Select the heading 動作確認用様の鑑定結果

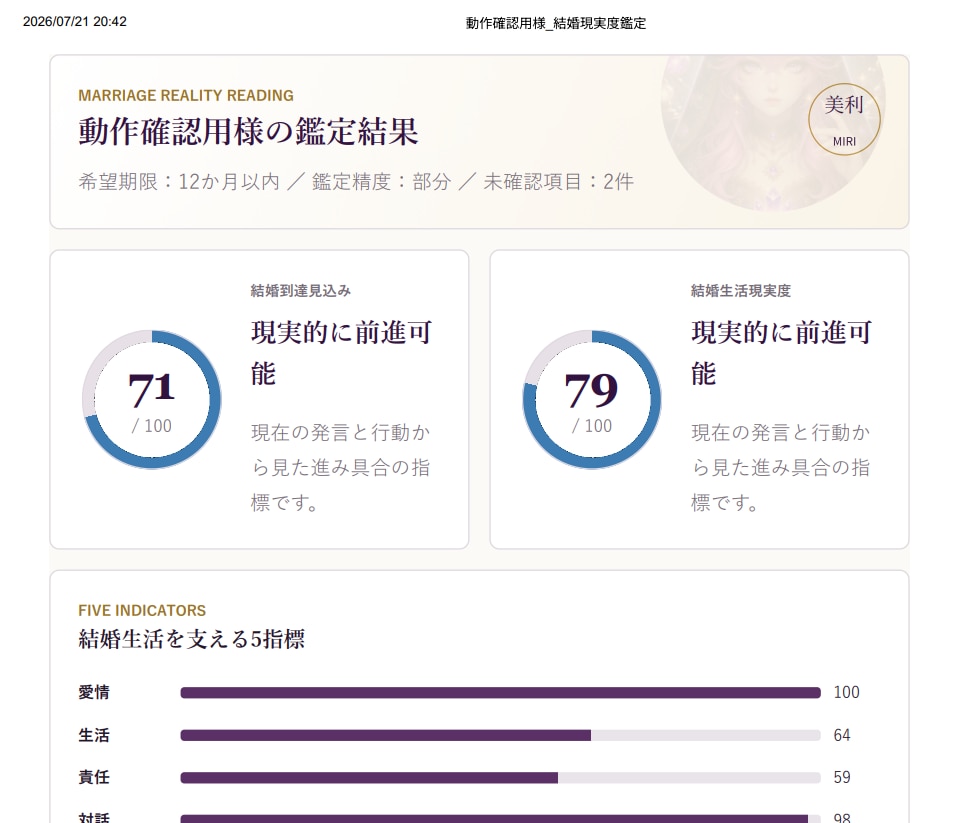click(x=248, y=131)
